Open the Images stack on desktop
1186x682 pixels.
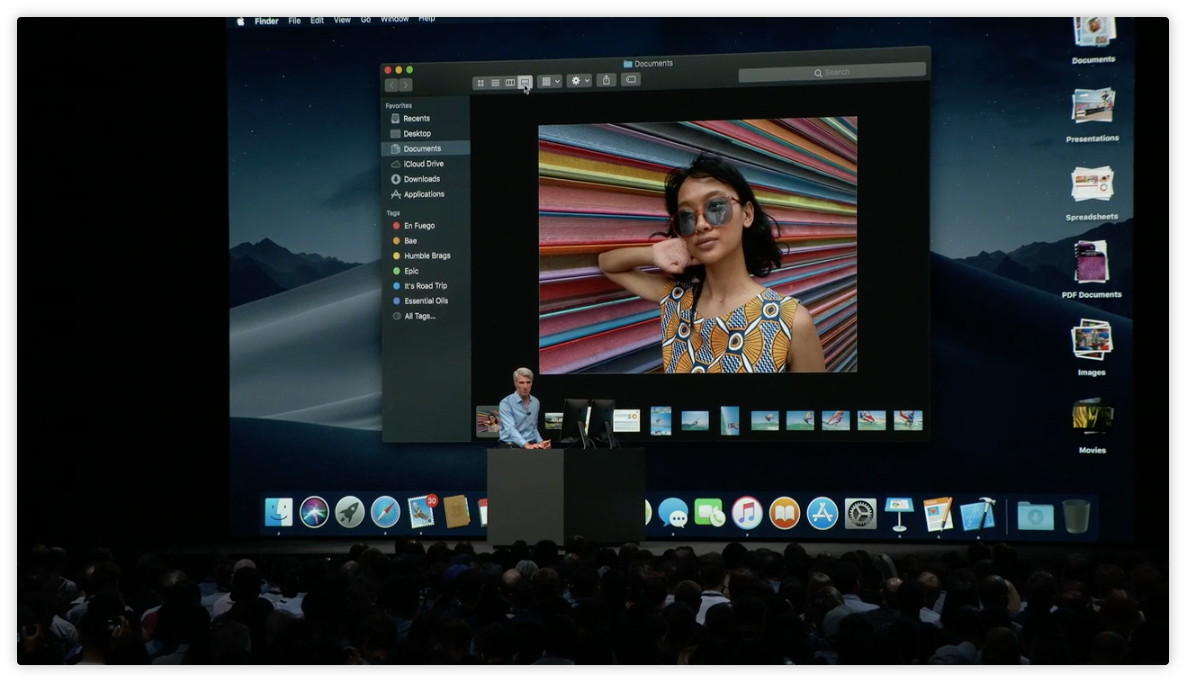(1091, 348)
